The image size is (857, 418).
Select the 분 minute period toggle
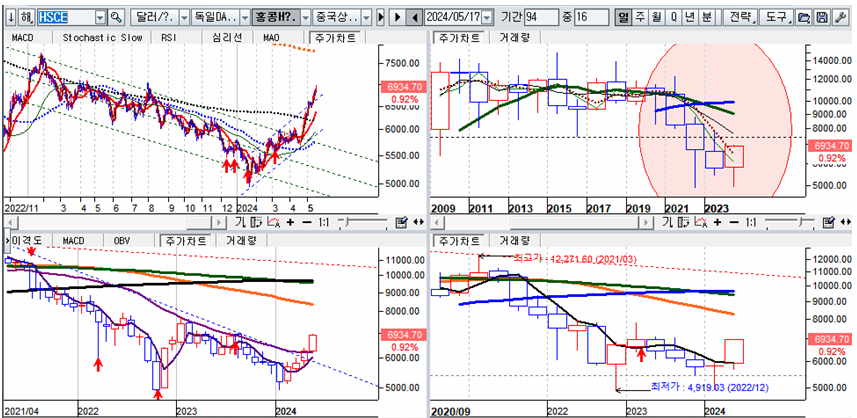click(707, 17)
